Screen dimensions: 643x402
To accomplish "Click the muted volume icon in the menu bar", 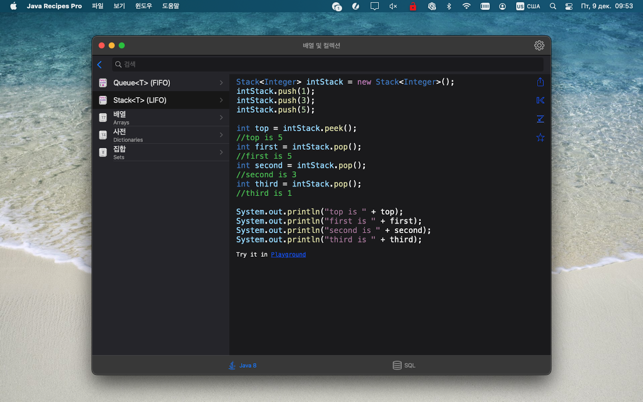I will (393, 6).
